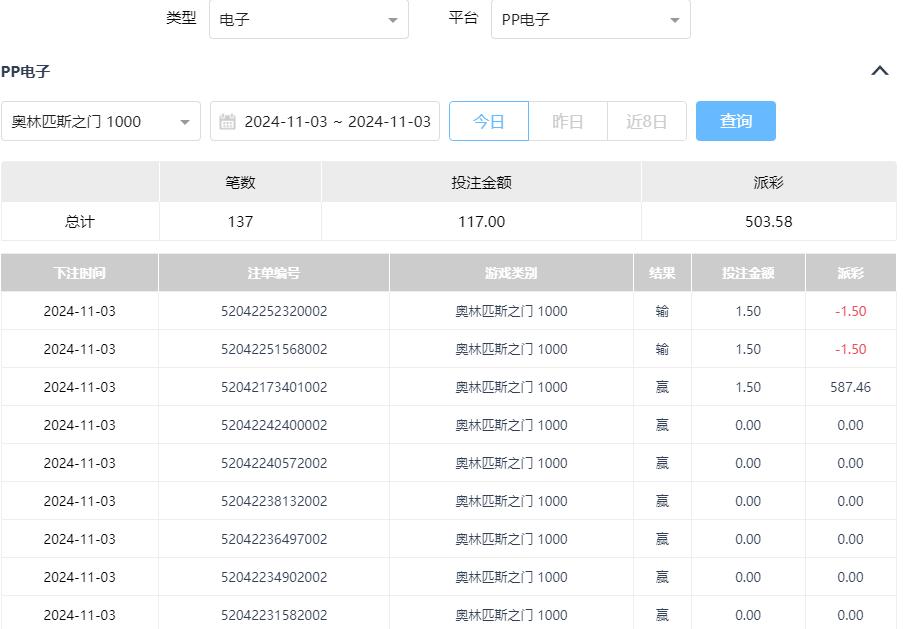Click the 查询 search button
The width and height of the screenshot is (903, 629).
(735, 121)
